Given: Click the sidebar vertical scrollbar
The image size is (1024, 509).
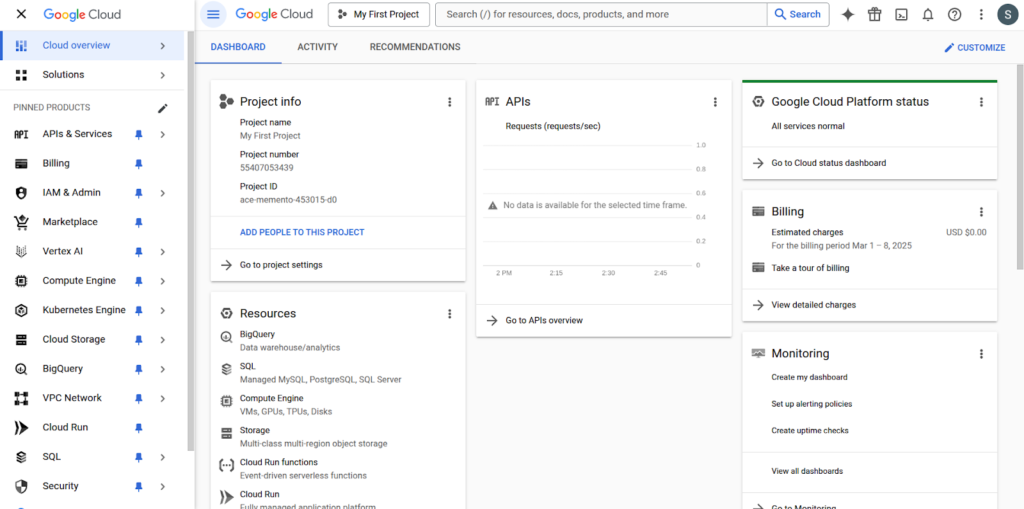Looking at the screenshot, I should (190, 240).
